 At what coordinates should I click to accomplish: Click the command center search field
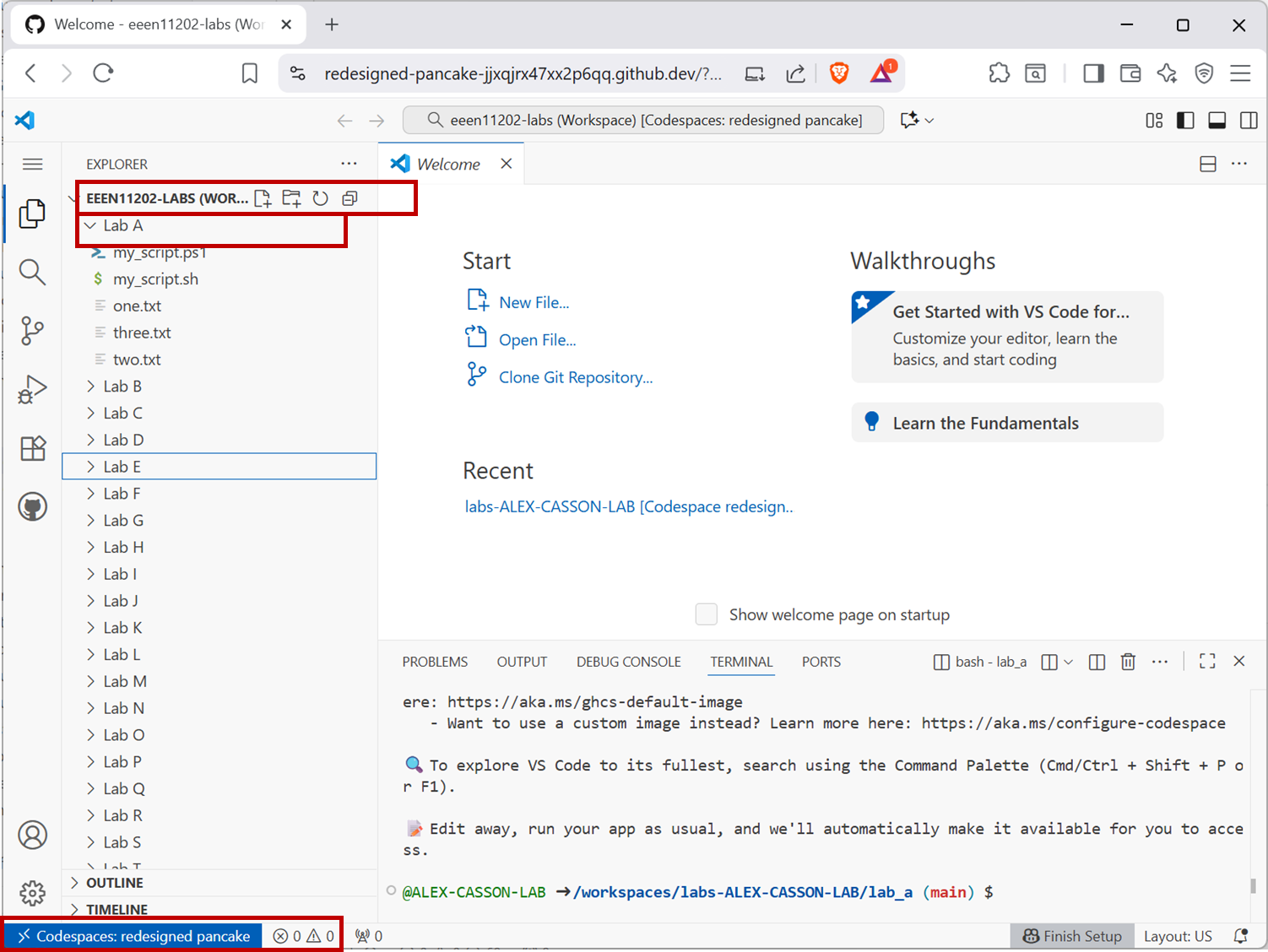coord(643,120)
